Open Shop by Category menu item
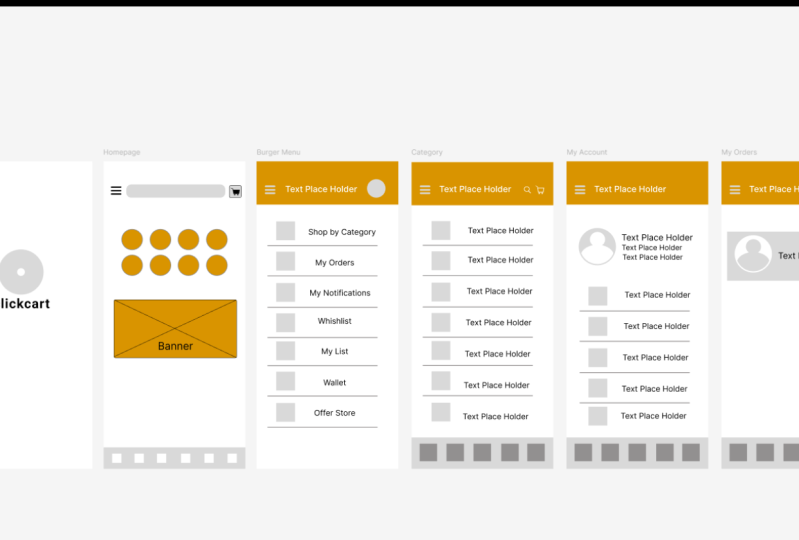799x540 pixels. [x=341, y=232]
